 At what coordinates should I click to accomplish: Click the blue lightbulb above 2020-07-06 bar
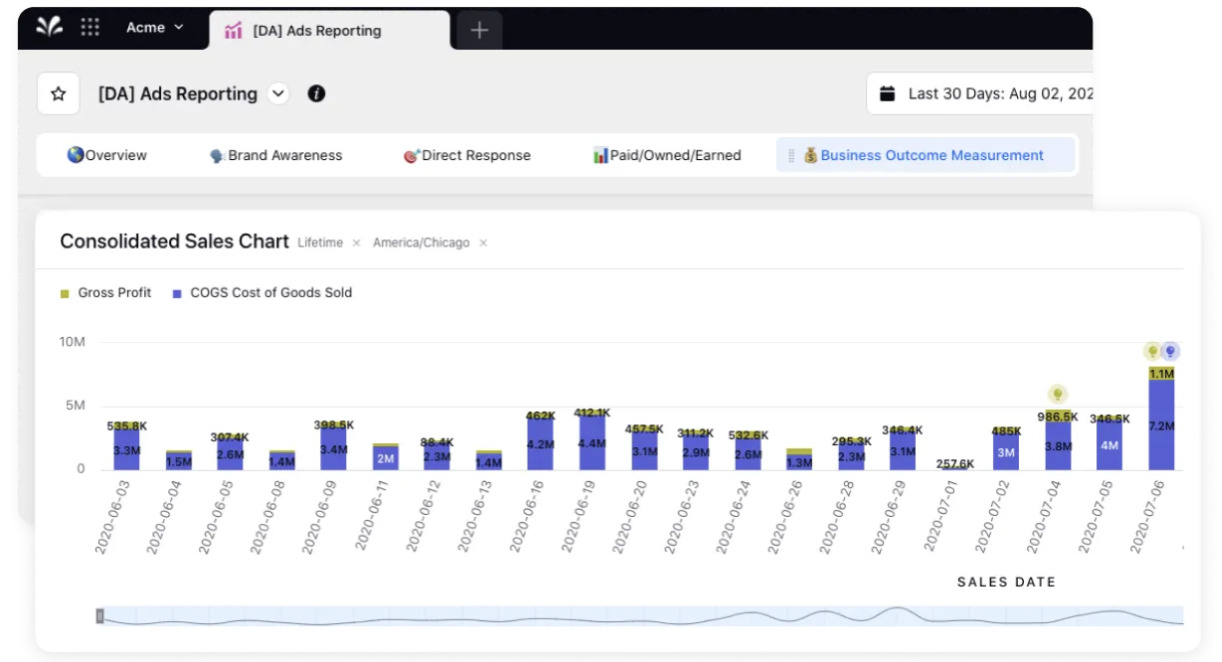(x=1171, y=351)
